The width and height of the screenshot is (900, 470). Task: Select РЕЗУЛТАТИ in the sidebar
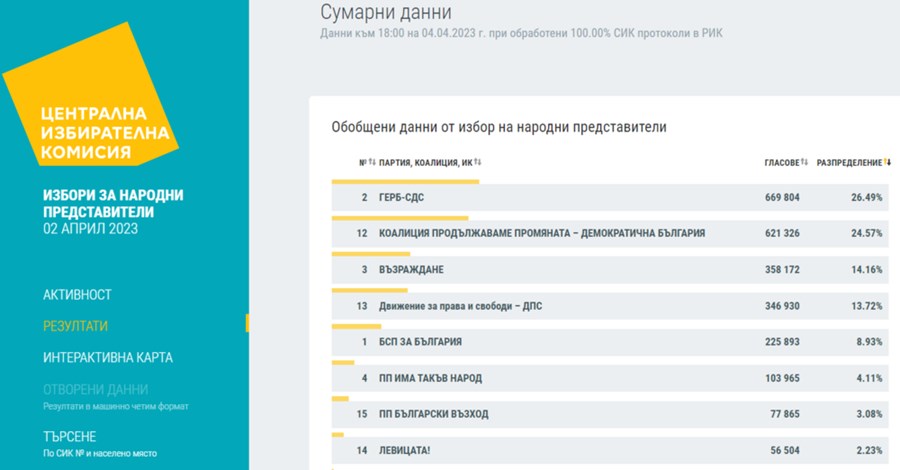point(75,326)
